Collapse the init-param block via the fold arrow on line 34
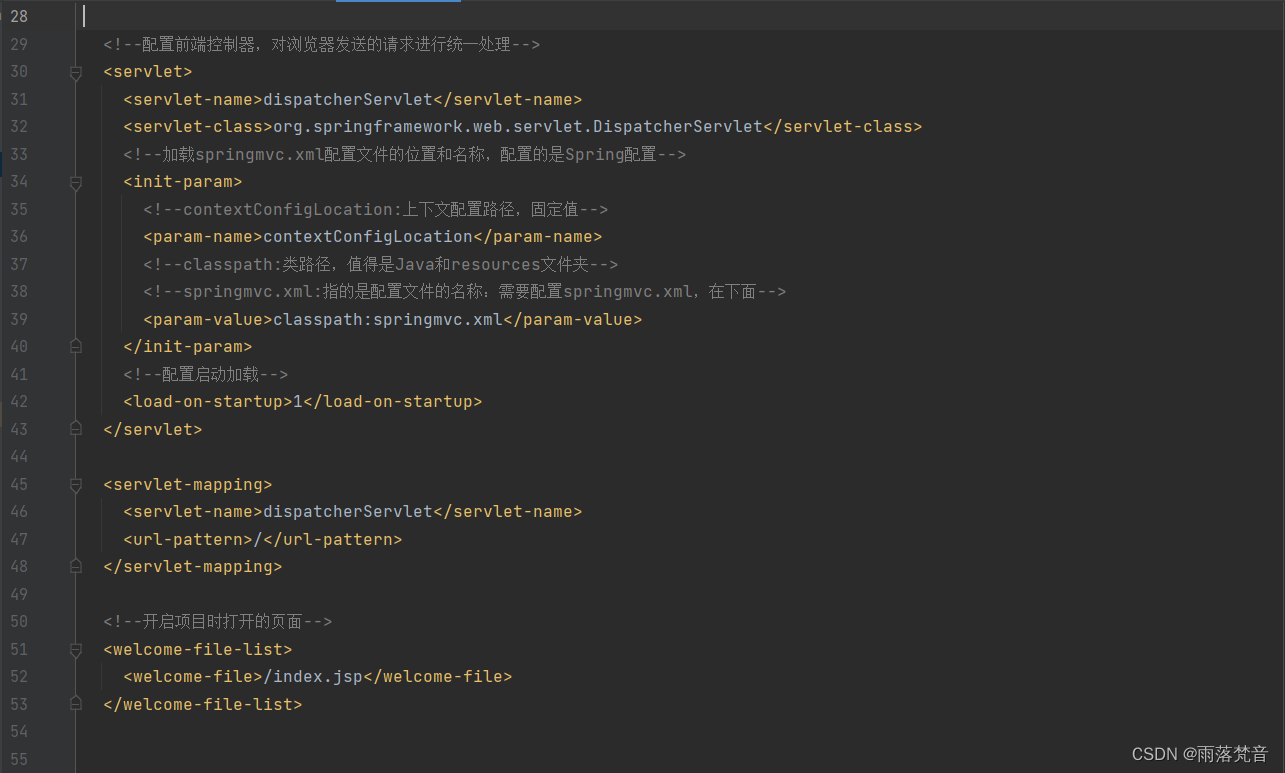The width and height of the screenshot is (1285, 773). pyautogui.click(x=75, y=181)
